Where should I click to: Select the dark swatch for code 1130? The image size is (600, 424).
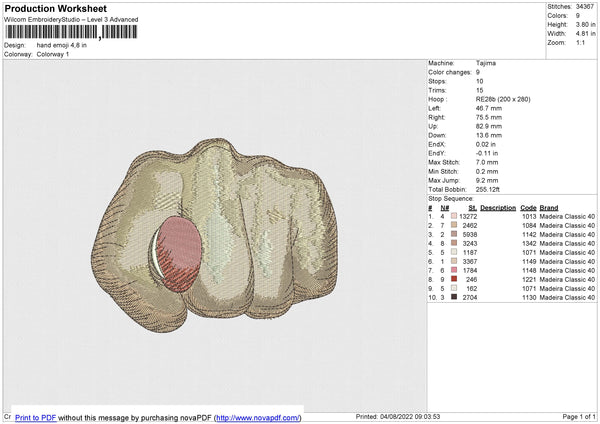tap(454, 297)
